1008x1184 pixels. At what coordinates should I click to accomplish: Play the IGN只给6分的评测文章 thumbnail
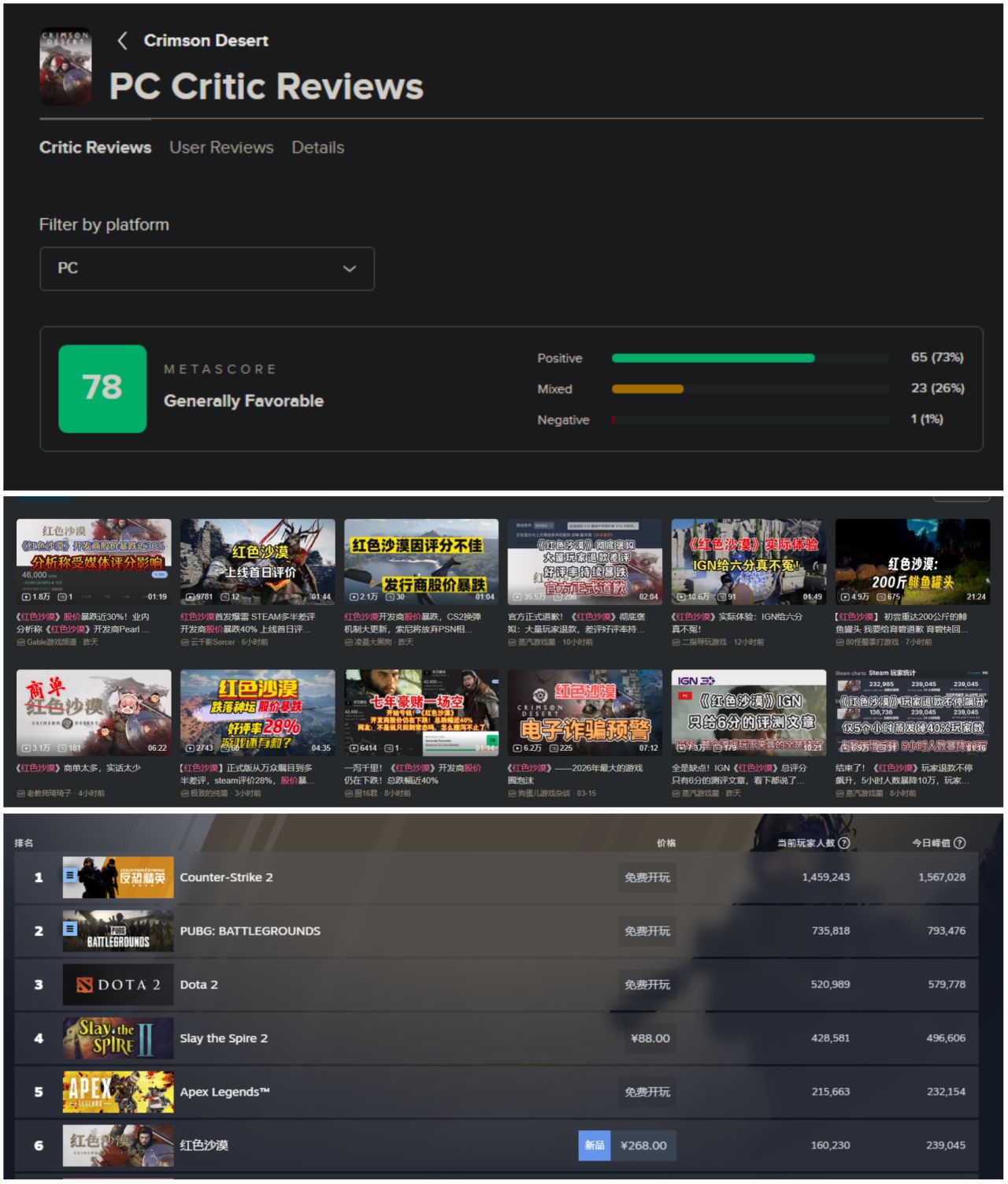tap(749, 713)
